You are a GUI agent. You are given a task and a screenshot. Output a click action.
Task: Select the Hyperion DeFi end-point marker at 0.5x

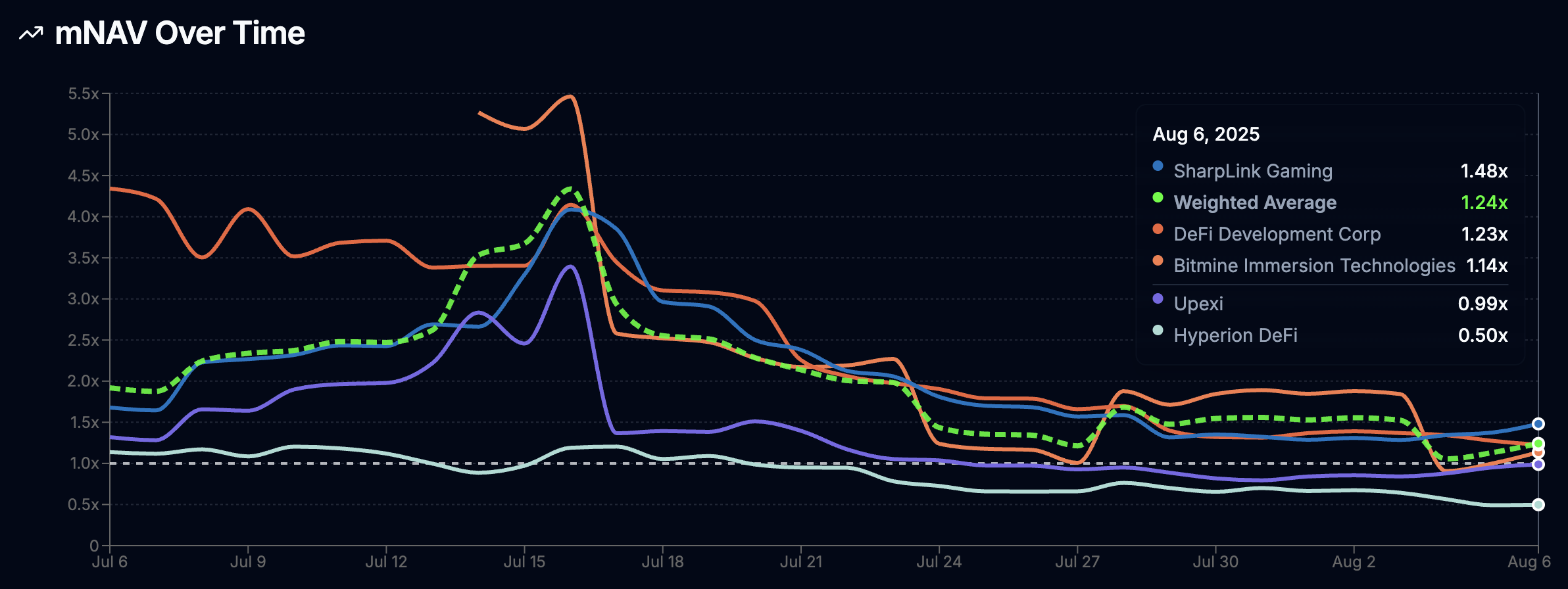point(1538,505)
